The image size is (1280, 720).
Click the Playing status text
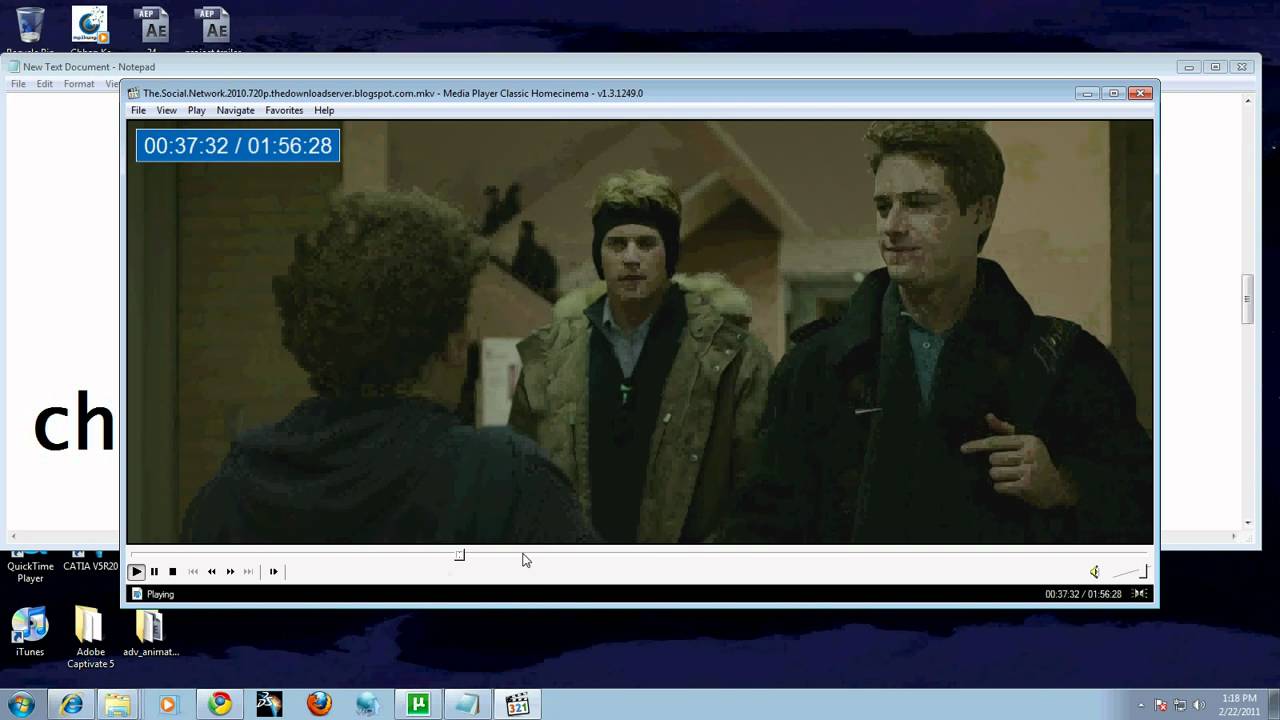160,594
